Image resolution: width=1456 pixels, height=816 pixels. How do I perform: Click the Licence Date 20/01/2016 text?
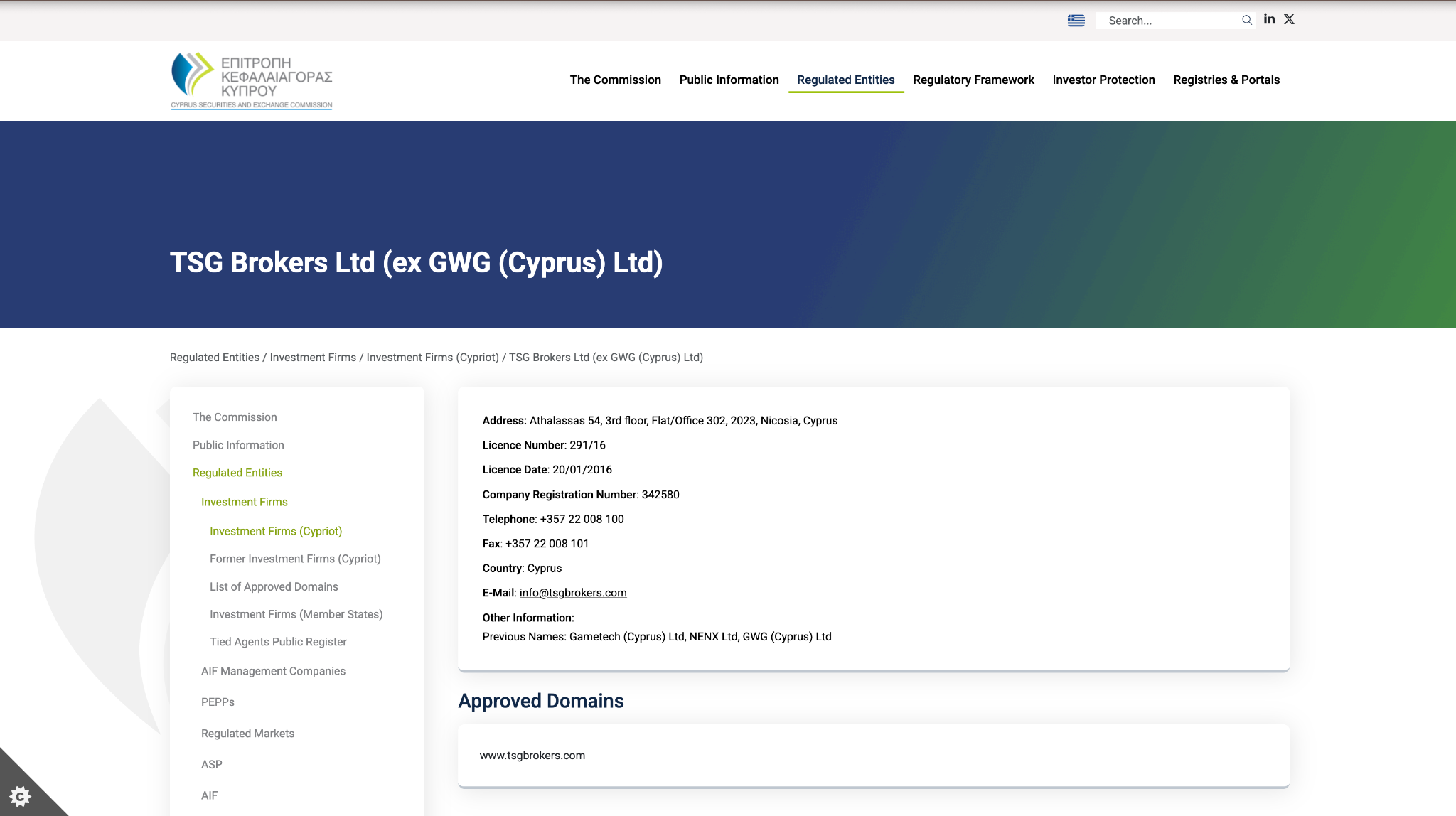(547, 470)
